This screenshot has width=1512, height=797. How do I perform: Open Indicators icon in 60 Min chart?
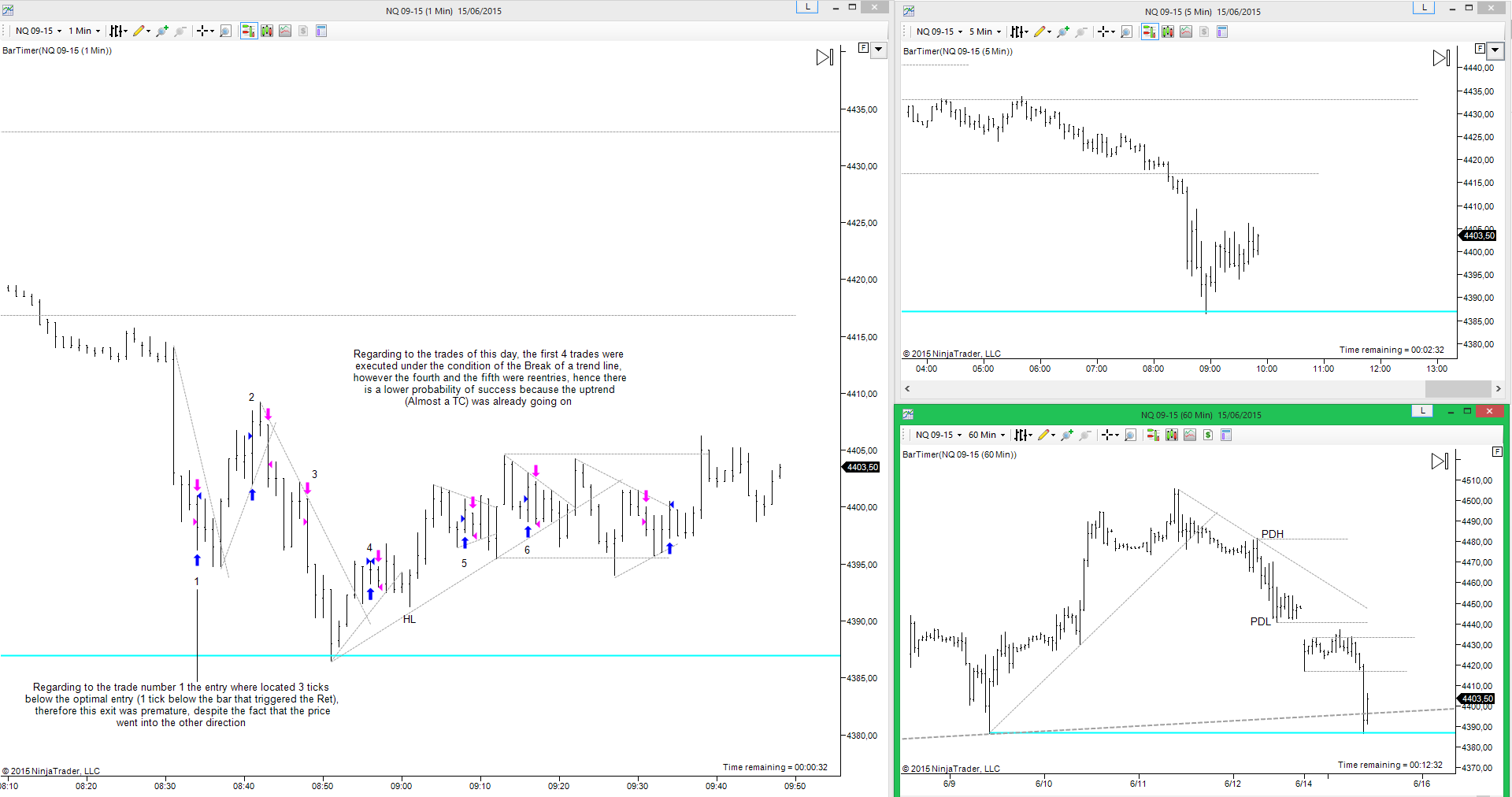tap(1190, 435)
